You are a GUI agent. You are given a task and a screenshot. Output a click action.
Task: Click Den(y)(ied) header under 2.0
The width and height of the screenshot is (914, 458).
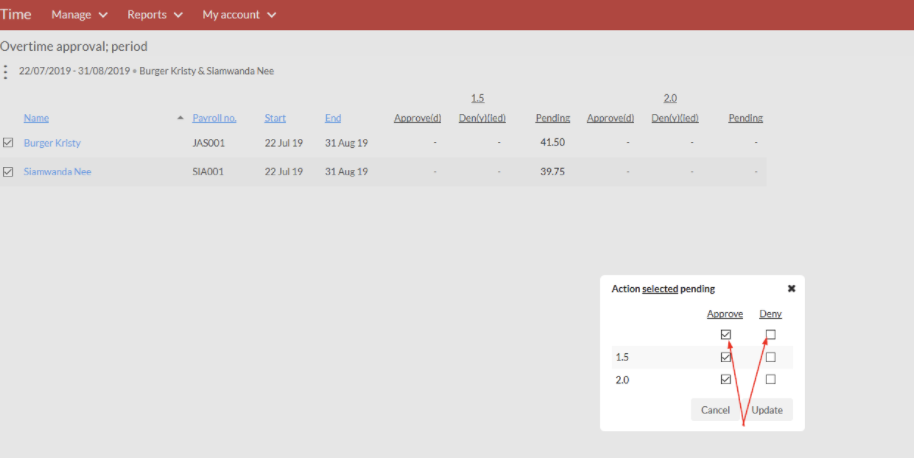pyautogui.click(x=675, y=118)
